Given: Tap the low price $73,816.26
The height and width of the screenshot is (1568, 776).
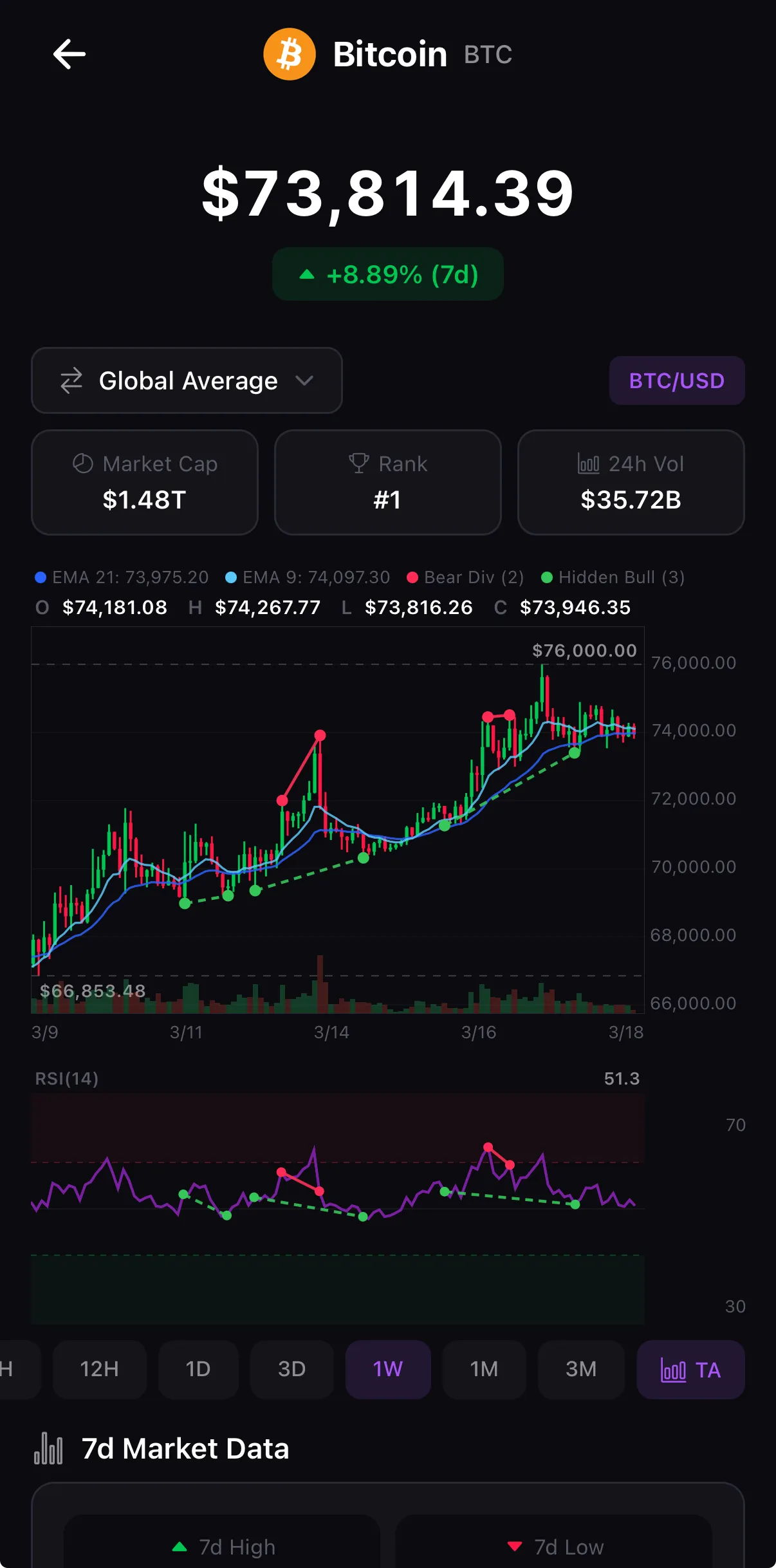Looking at the screenshot, I should tap(419, 607).
